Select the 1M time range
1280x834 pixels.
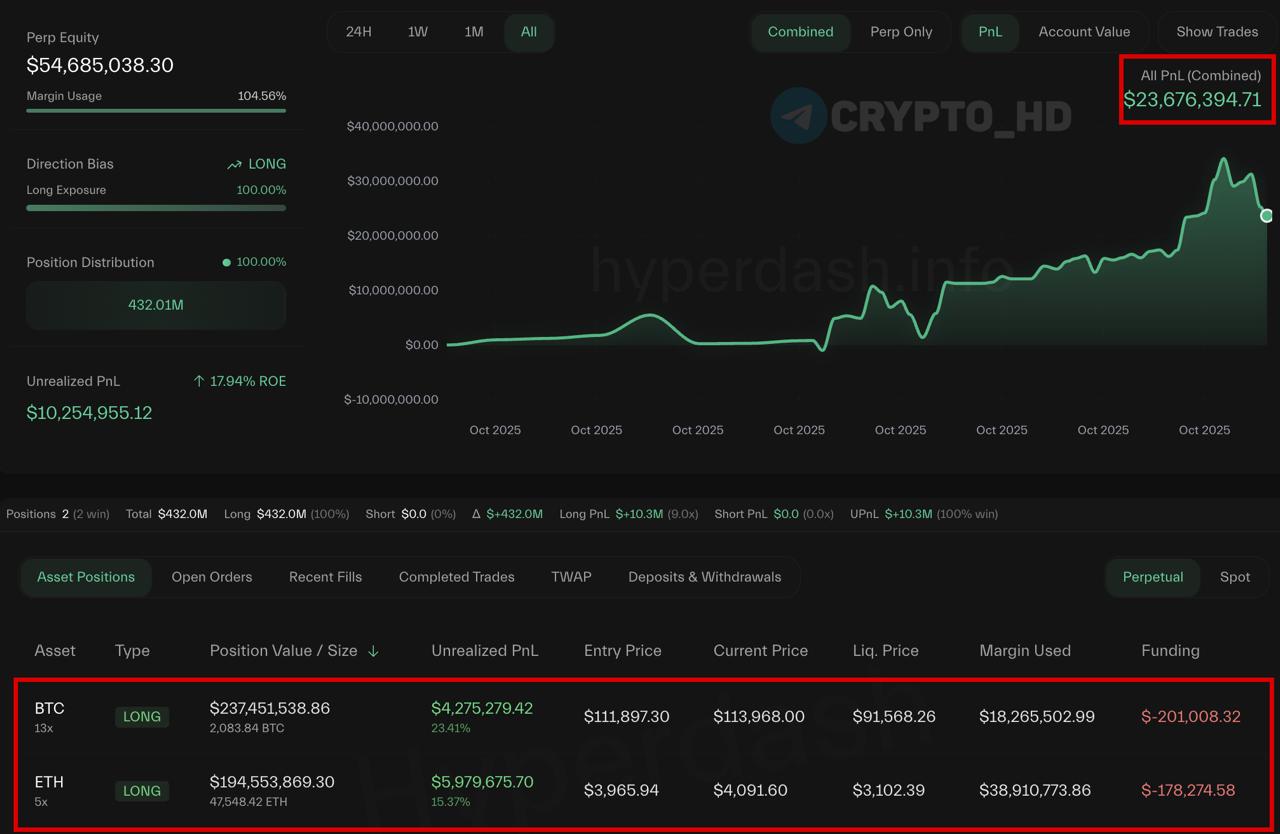[474, 32]
